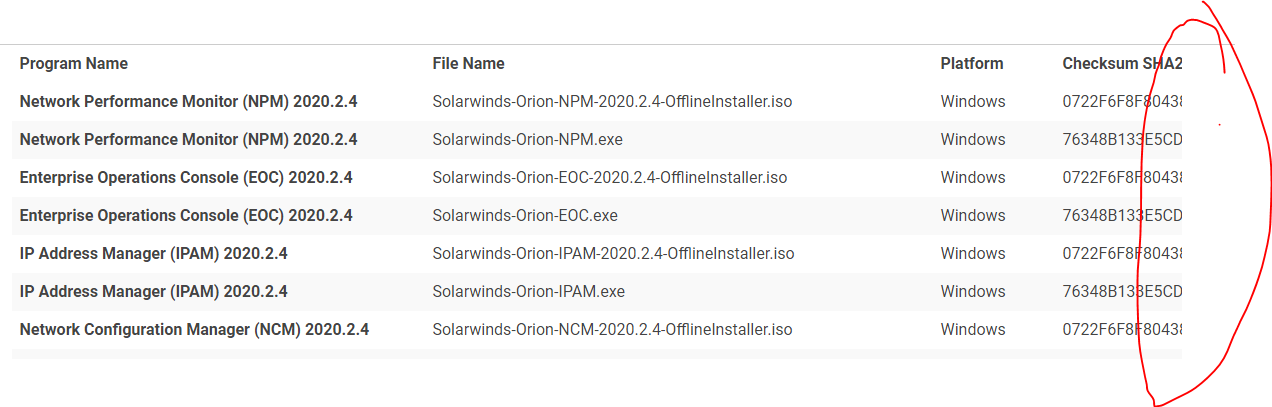This screenshot has width=1272, height=407.
Task: Click the checksum in the Solarwinds-Orion-IPAM.exe row
Action: [x=1122, y=292]
